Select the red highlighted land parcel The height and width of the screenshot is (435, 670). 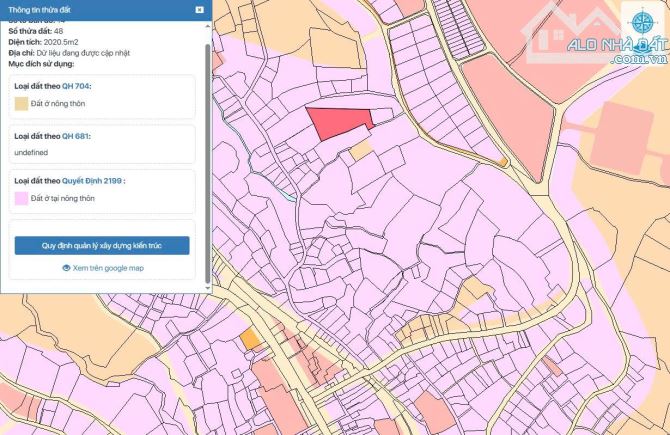point(336,124)
